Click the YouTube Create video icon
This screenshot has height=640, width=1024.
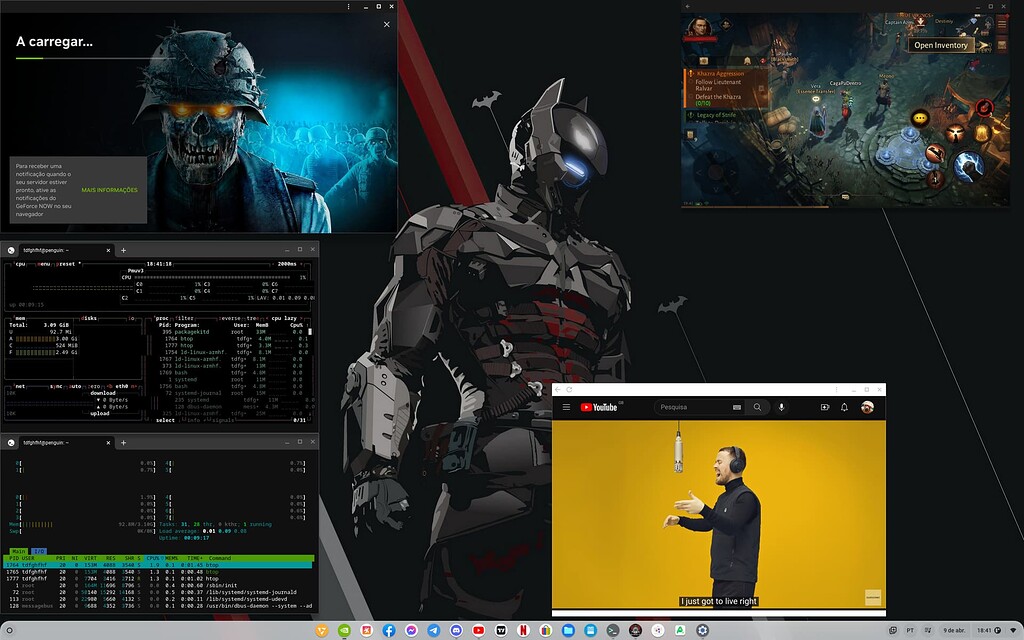coord(824,407)
